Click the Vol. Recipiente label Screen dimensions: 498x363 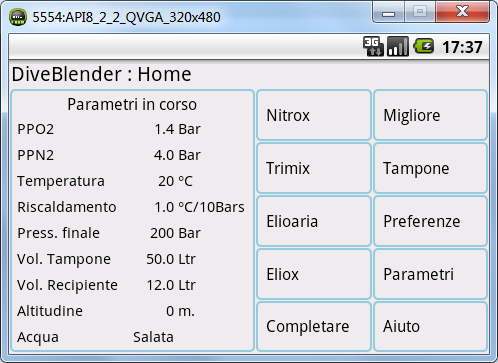[x=68, y=285]
